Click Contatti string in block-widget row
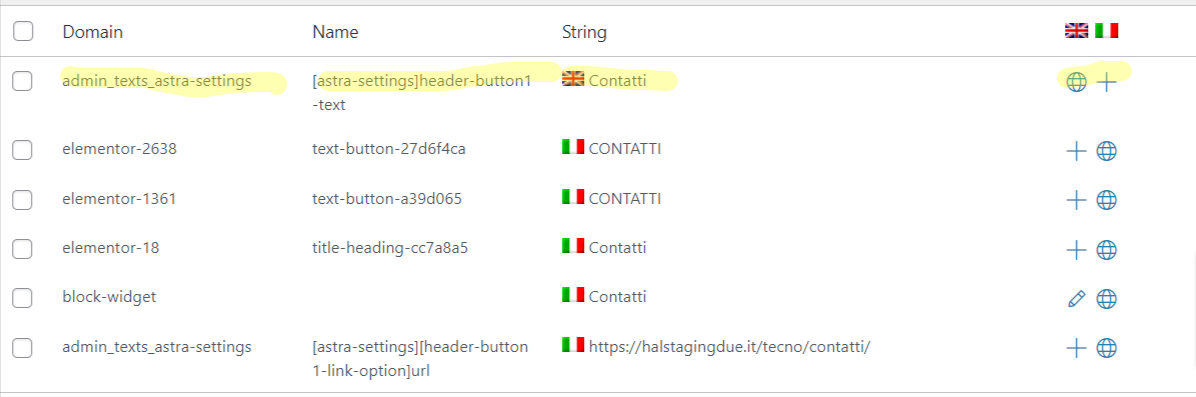Screen dimensions: 1196x397 click(x=618, y=297)
